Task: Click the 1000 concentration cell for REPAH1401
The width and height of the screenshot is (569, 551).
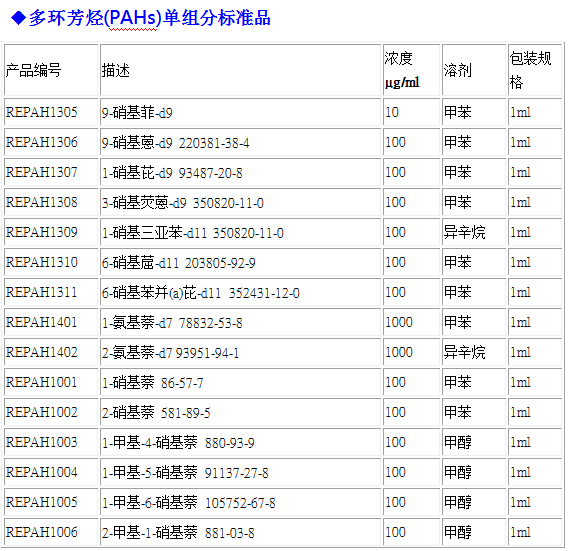Action: 412,322
